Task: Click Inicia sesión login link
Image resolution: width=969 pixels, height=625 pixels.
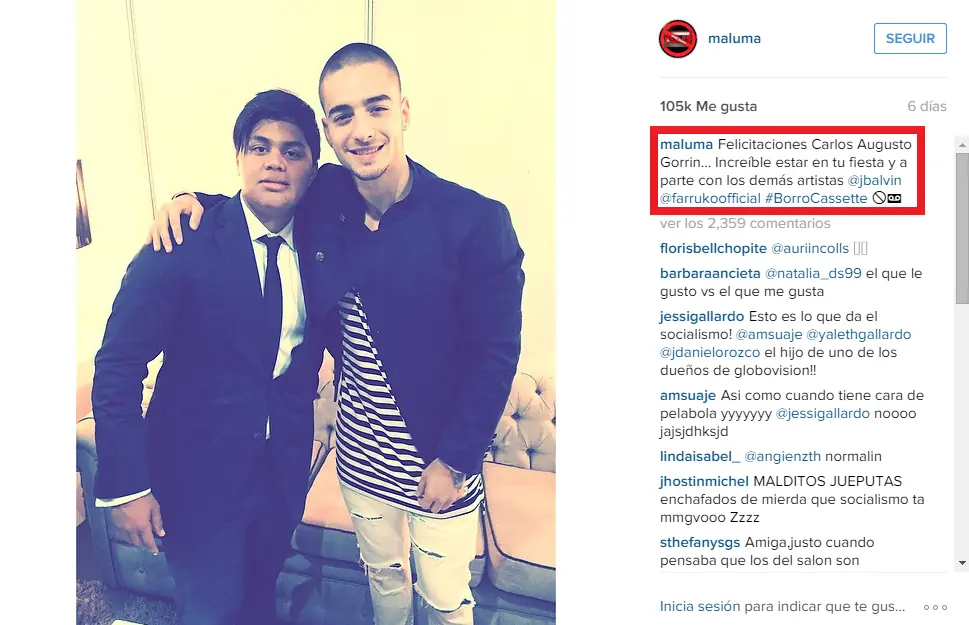Action: click(700, 606)
